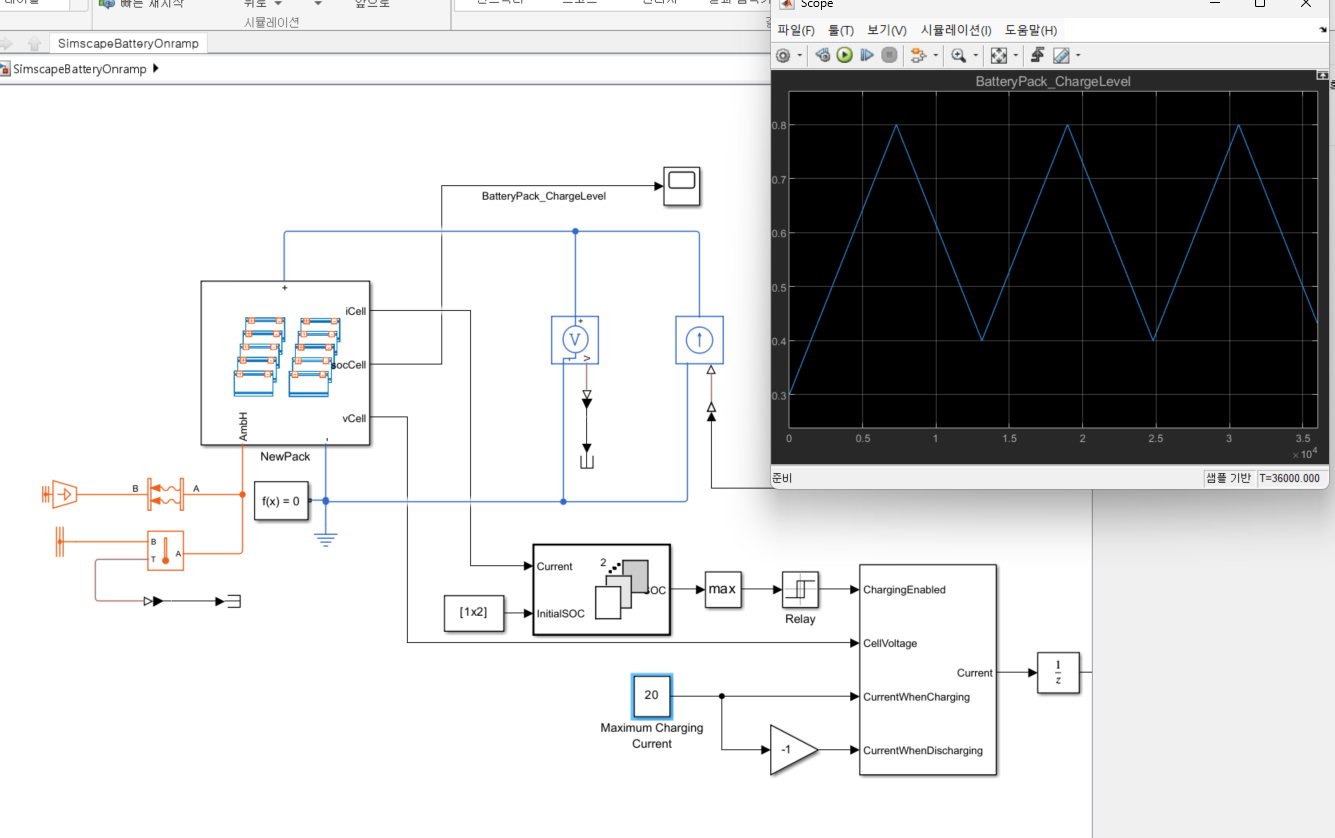
Task: Click the Step Back icon in Scope
Action: pos(823,55)
